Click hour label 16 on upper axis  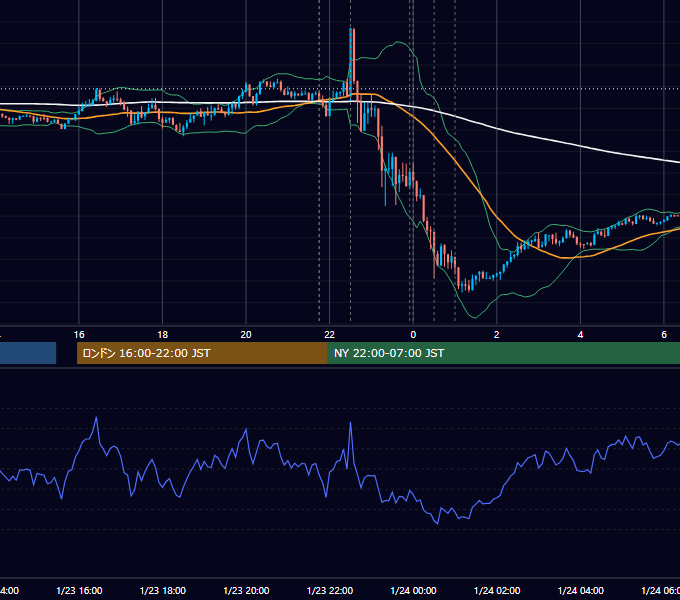click(79, 335)
